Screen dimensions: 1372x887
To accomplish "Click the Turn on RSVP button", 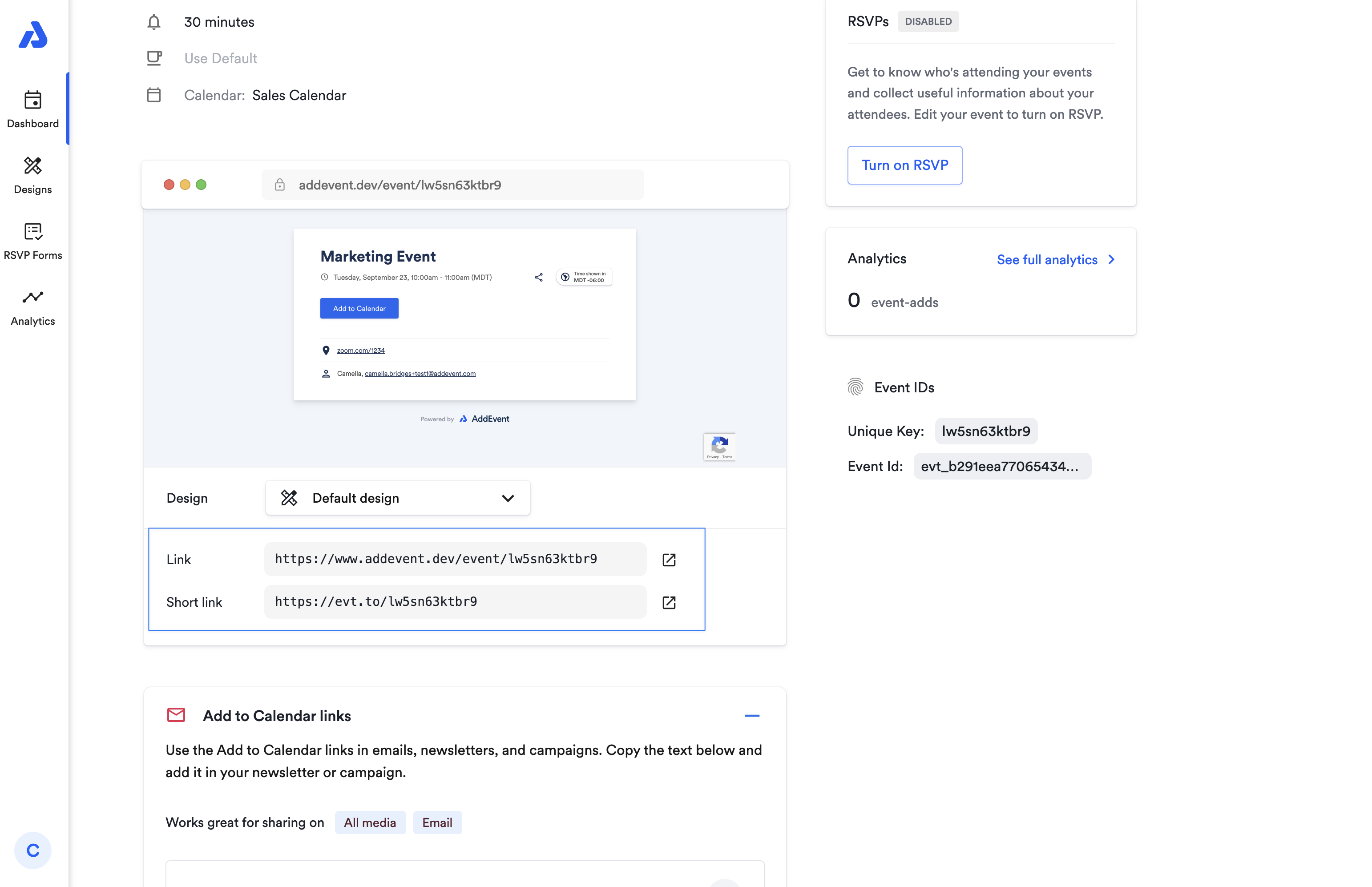I will [904, 165].
